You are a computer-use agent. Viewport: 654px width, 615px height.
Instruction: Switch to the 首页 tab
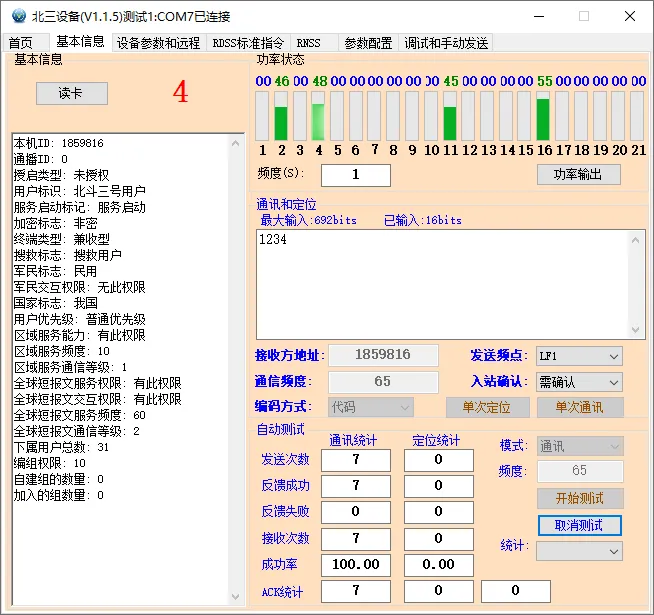point(21,43)
